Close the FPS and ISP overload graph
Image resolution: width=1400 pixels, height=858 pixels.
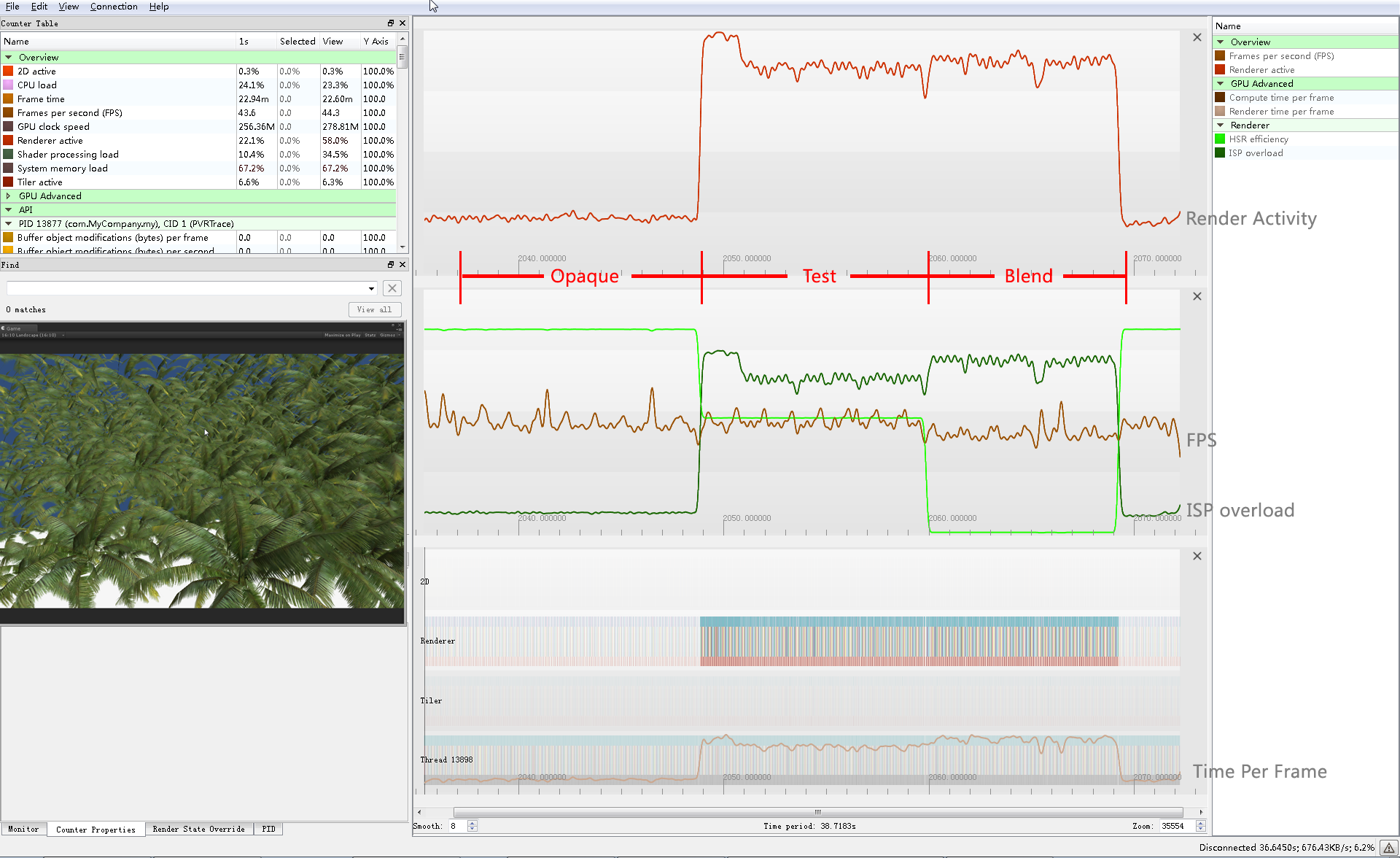pyautogui.click(x=1197, y=296)
